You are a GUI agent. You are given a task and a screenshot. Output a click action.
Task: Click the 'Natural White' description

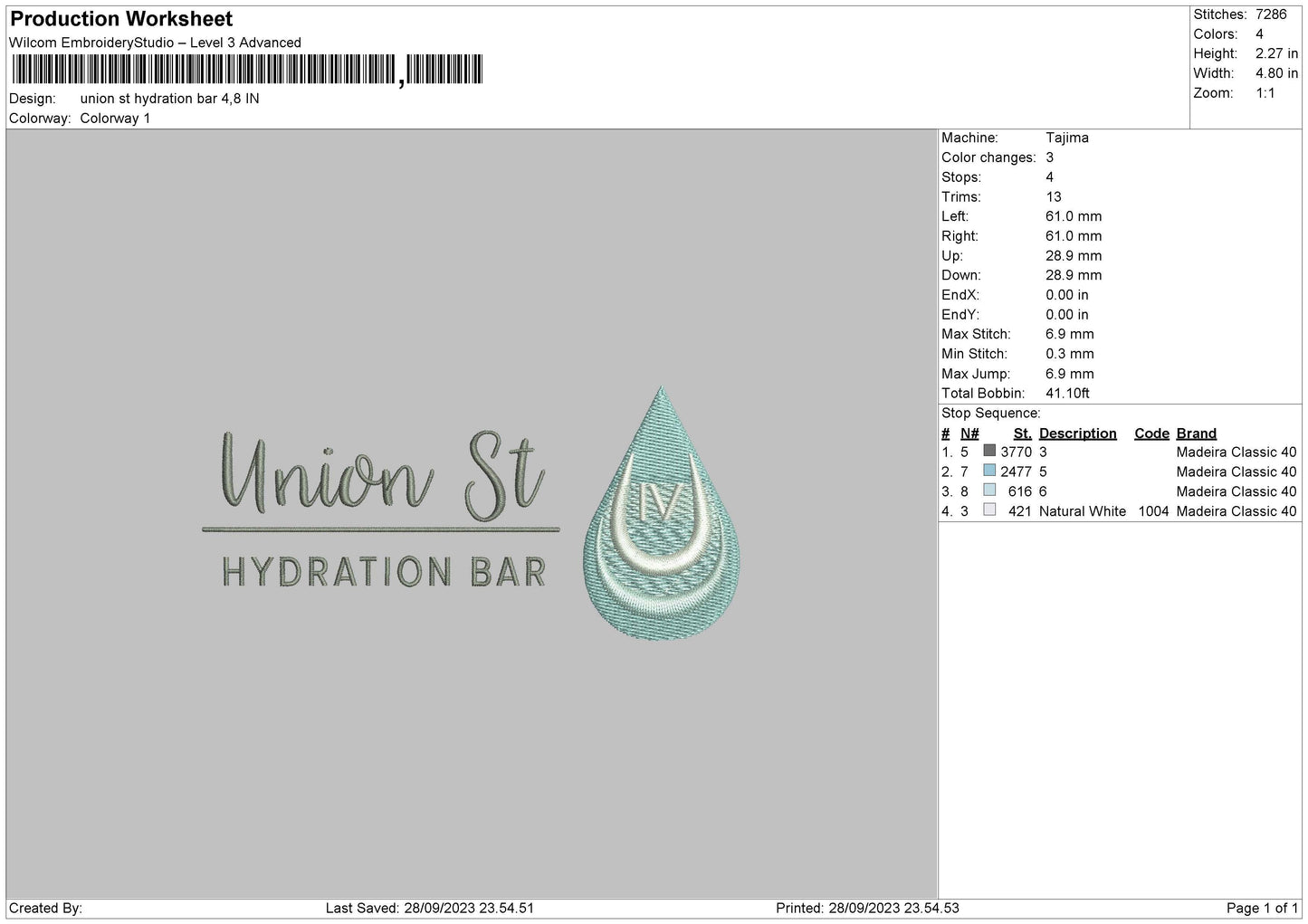click(x=1083, y=511)
